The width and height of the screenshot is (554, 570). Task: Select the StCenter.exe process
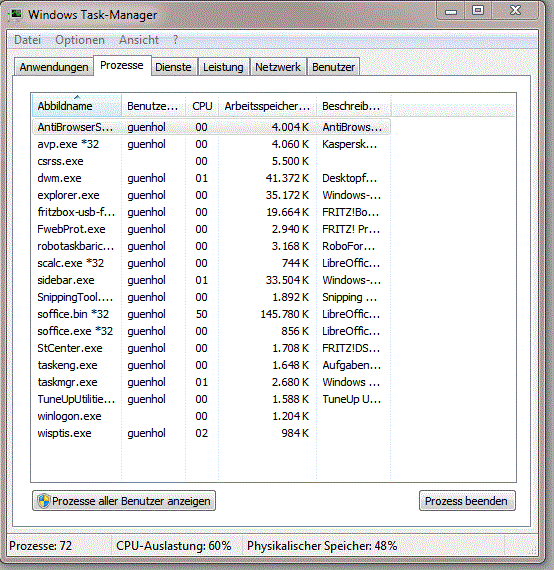pyautogui.click(x=211, y=348)
